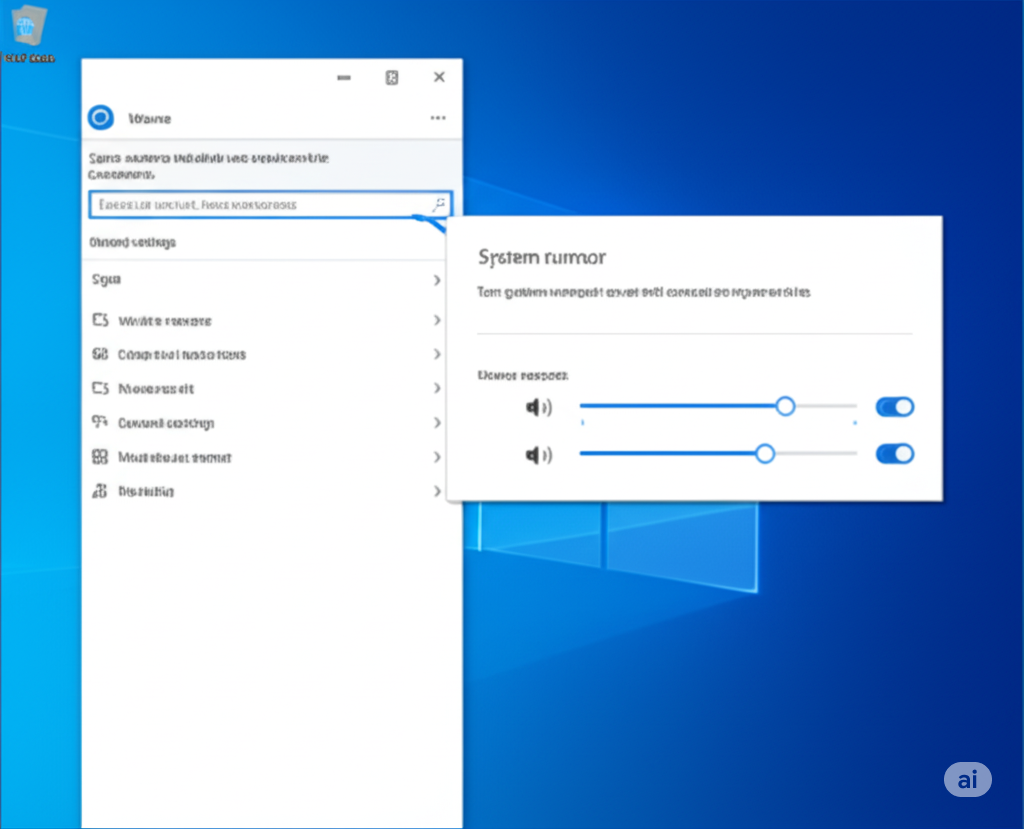Expand the 'Whvlite rusrere' row chevron
Viewport: 1024px width, 829px height.
pos(437,320)
